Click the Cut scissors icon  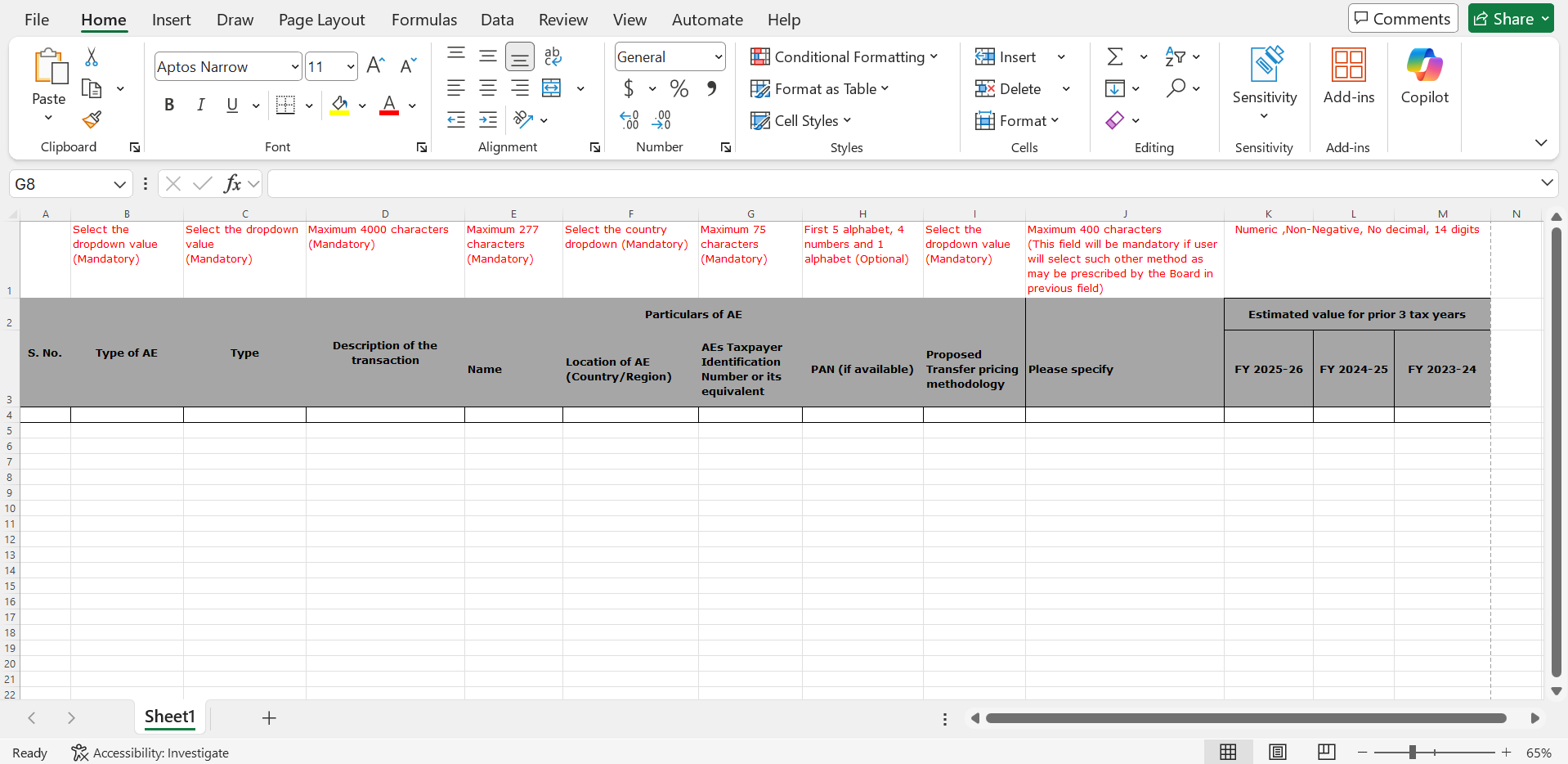(92, 57)
